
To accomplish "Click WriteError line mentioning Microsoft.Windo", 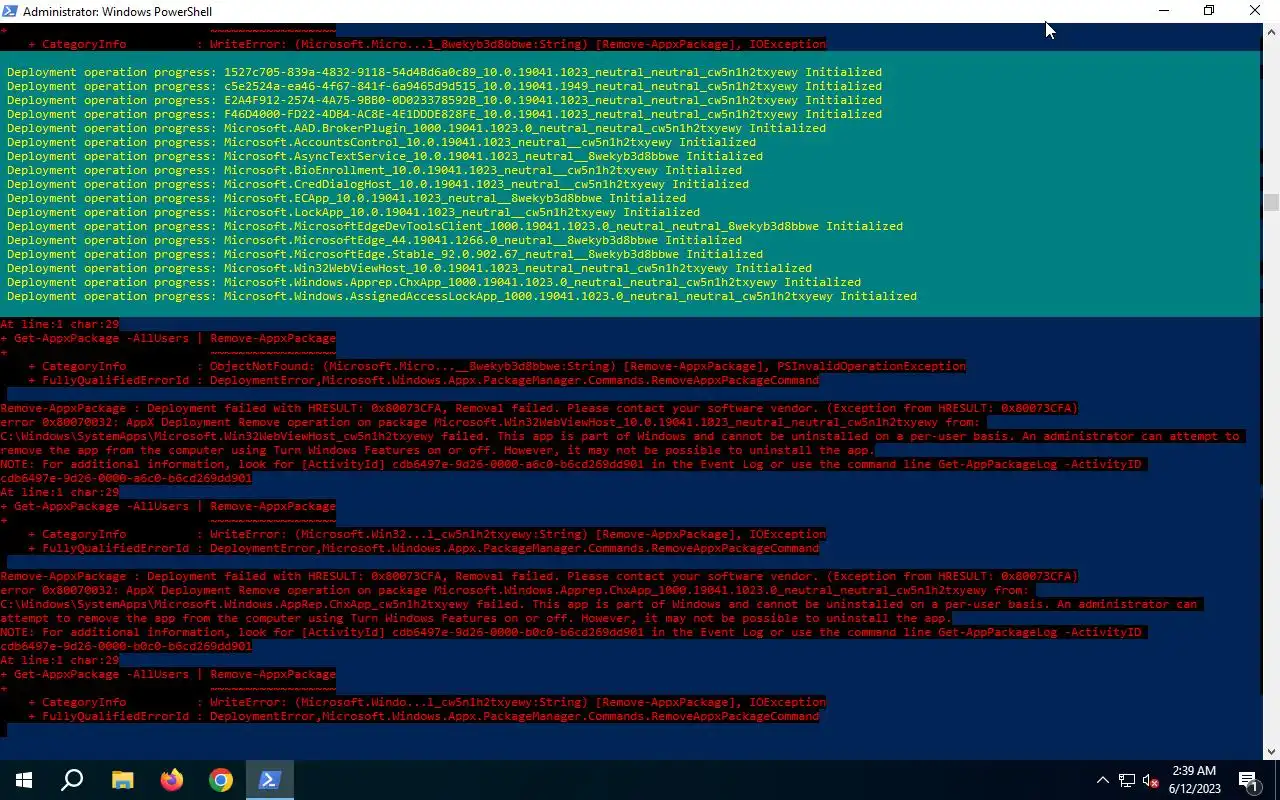I will [x=427, y=702].
